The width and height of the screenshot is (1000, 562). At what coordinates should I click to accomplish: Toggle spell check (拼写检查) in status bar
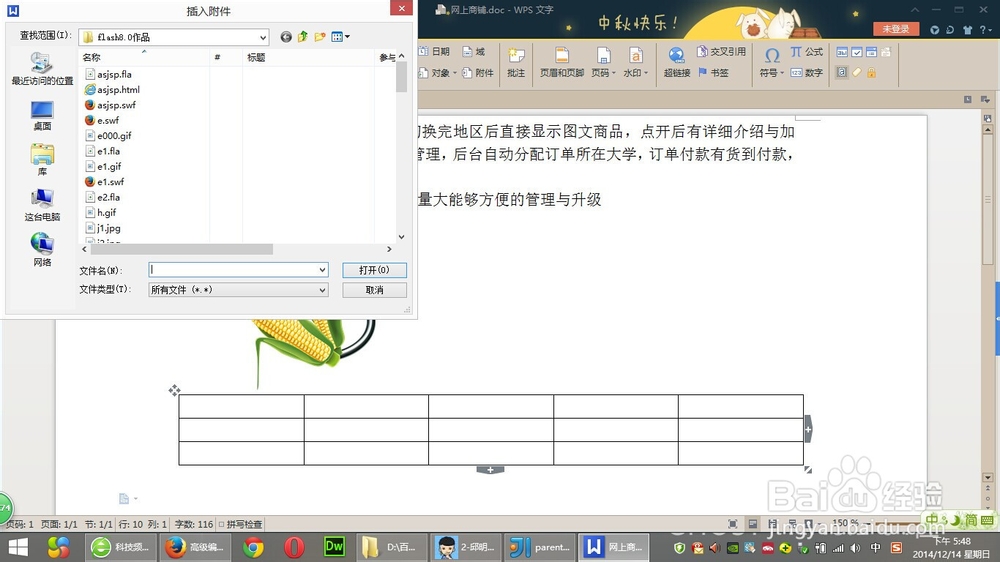[x=240, y=524]
